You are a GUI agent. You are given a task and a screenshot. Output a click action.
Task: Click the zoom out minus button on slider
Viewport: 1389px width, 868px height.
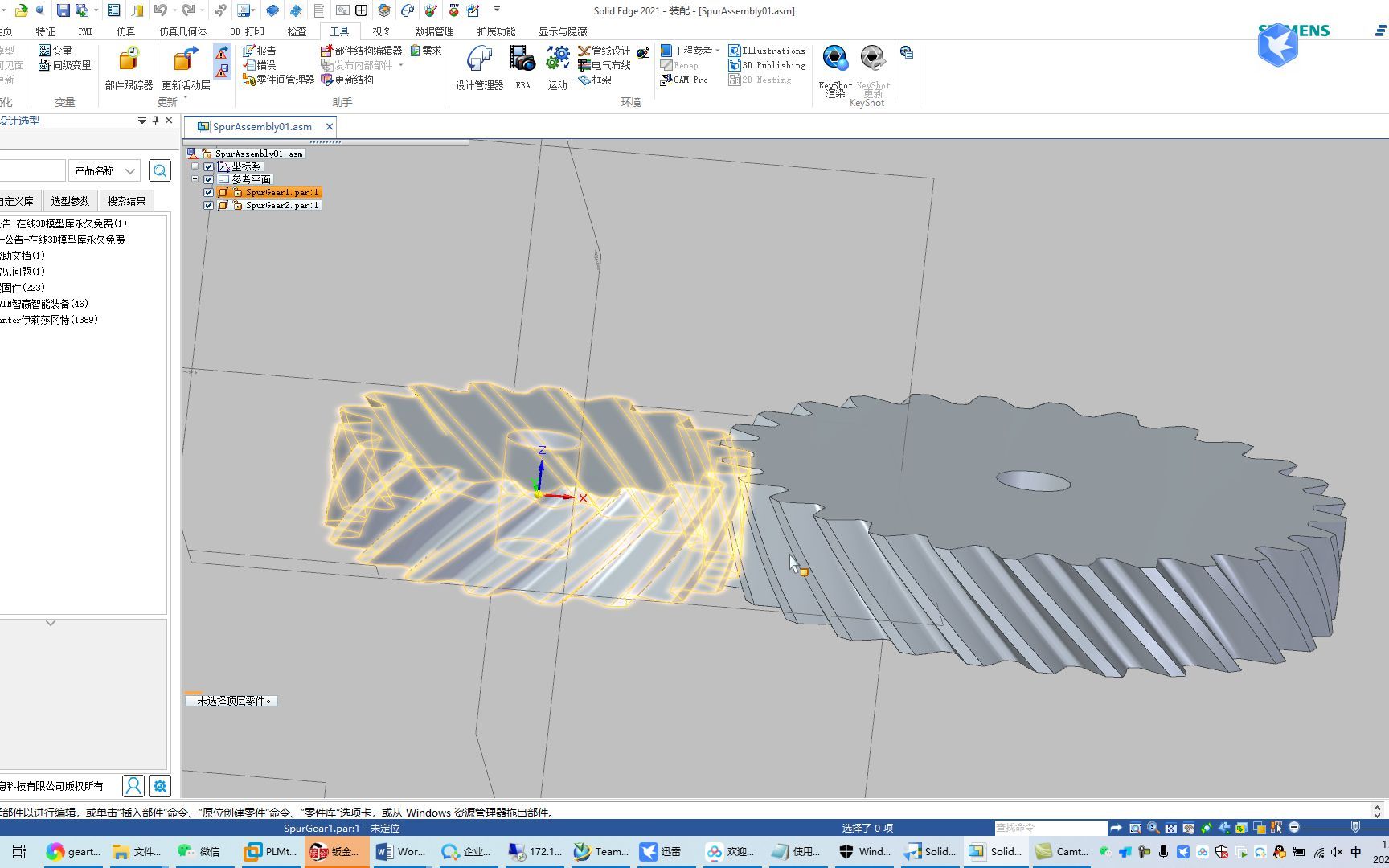[x=1293, y=827]
